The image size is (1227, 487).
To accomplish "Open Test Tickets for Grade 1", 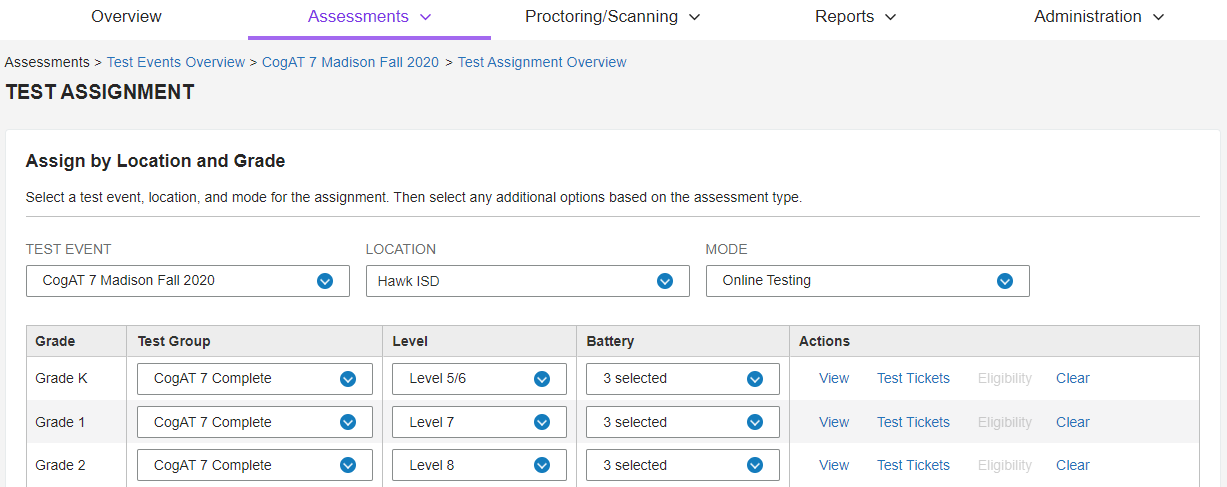I will (913, 423).
